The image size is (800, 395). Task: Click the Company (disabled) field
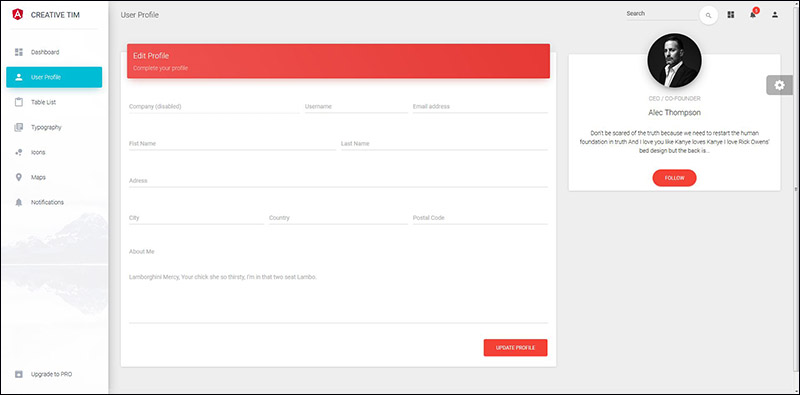click(x=214, y=107)
